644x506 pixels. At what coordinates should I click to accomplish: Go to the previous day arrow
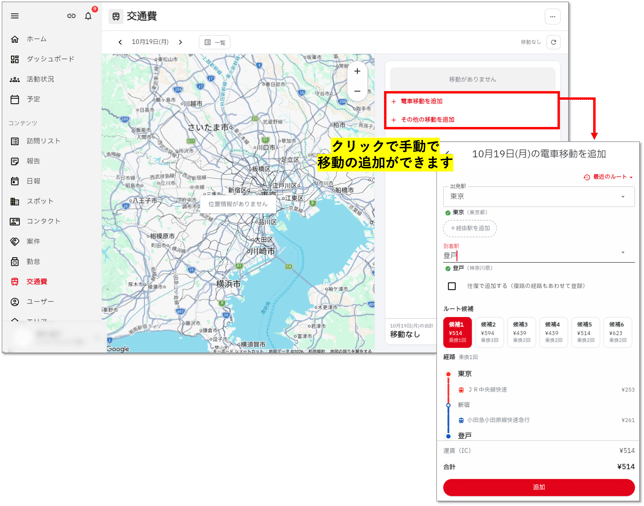click(120, 42)
